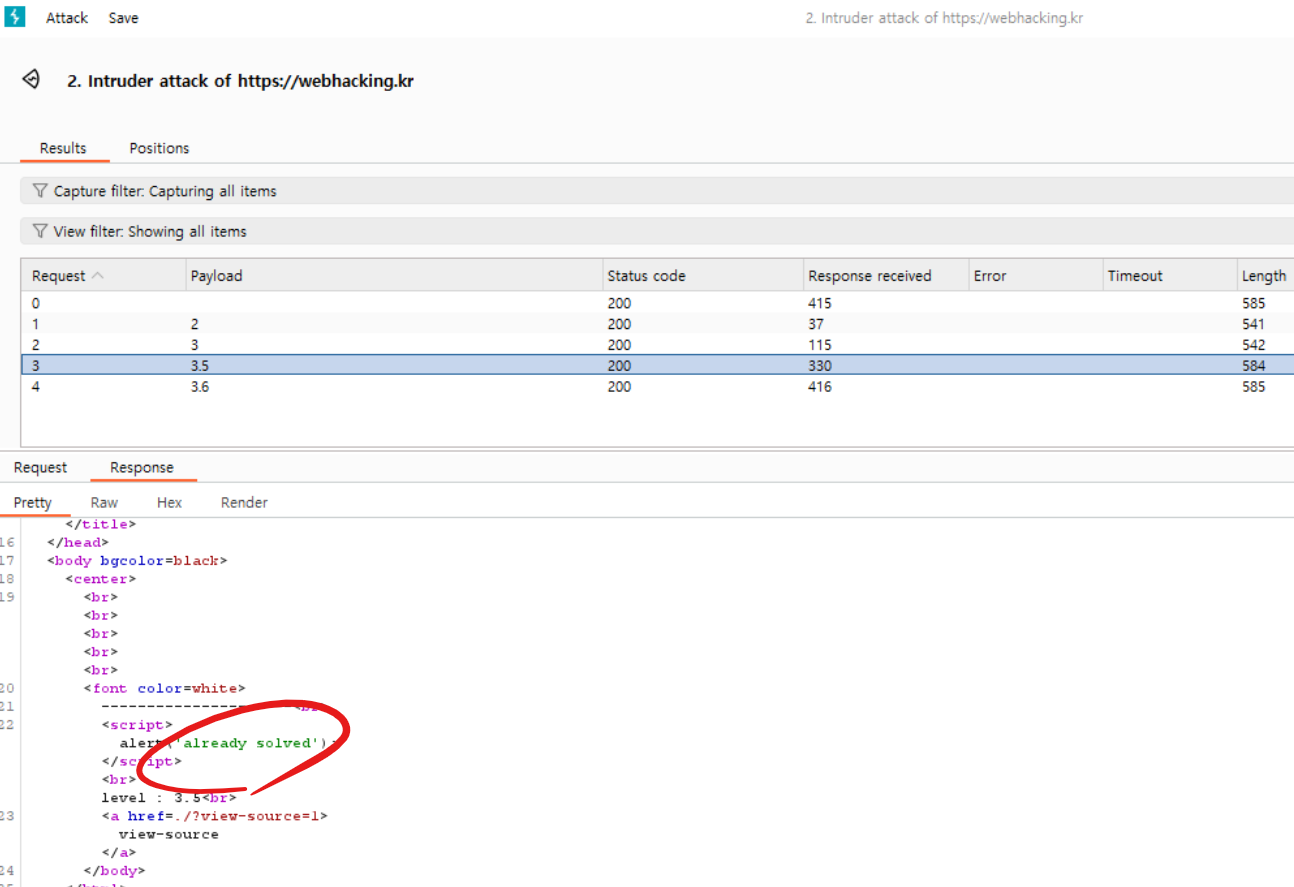Click the a href=./?view-source=1 line
This screenshot has height=887, width=1294.
coord(214,816)
